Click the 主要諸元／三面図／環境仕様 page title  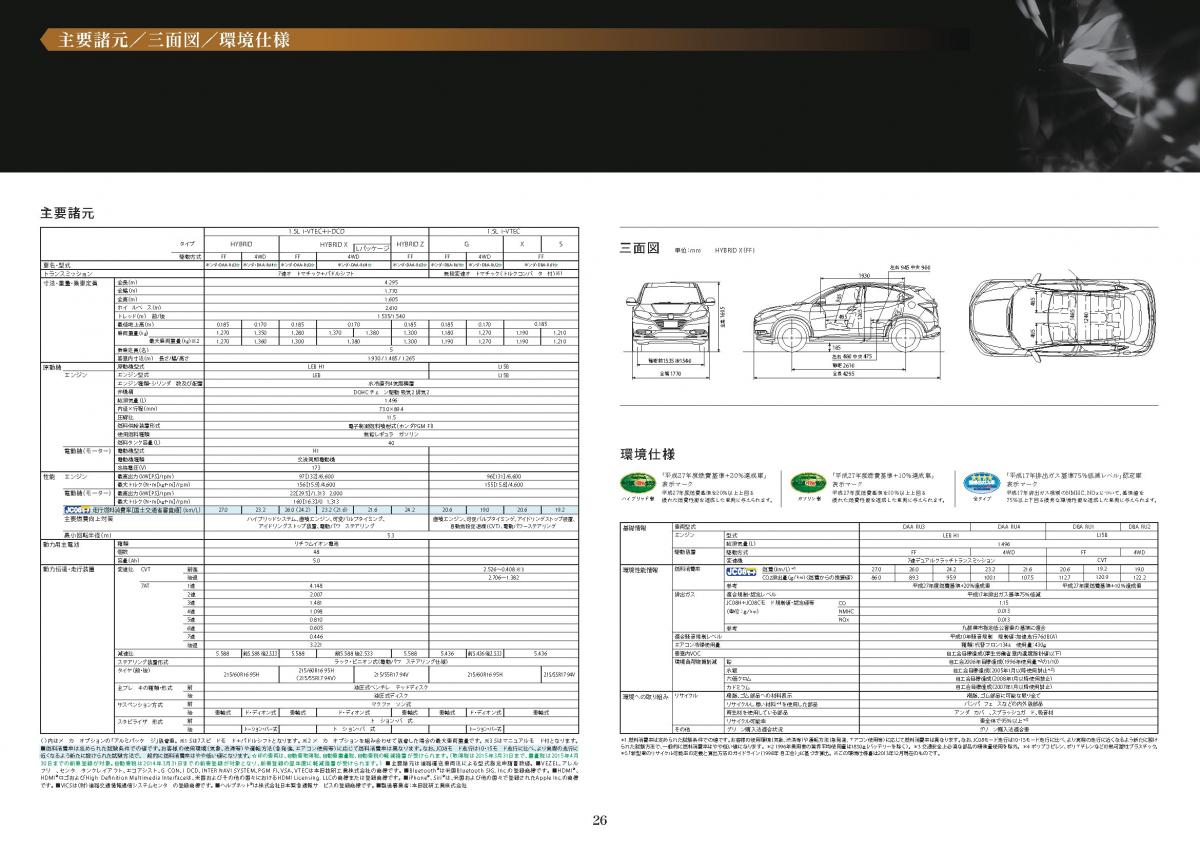click(x=174, y=41)
